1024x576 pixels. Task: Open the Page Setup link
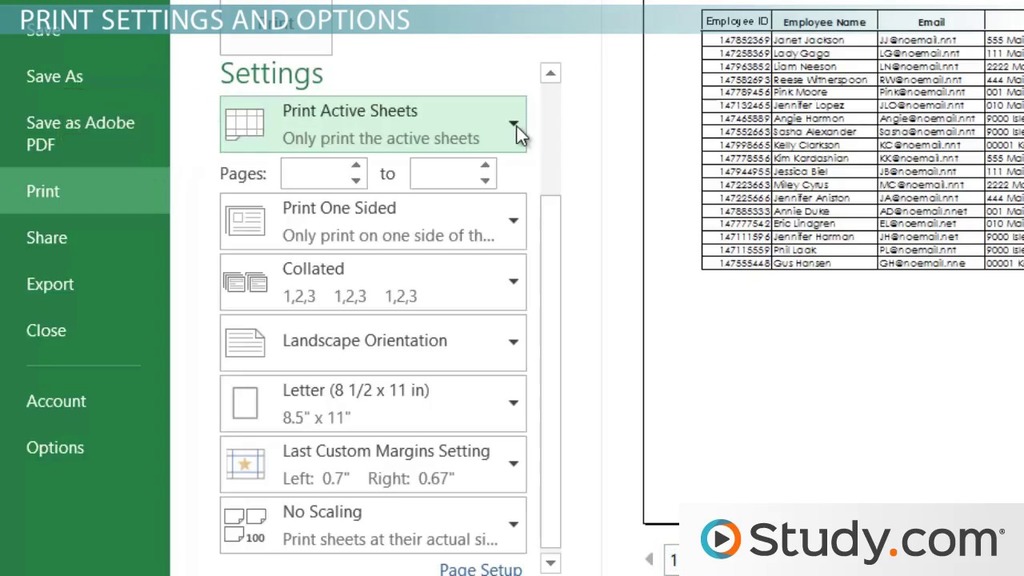click(x=480, y=568)
